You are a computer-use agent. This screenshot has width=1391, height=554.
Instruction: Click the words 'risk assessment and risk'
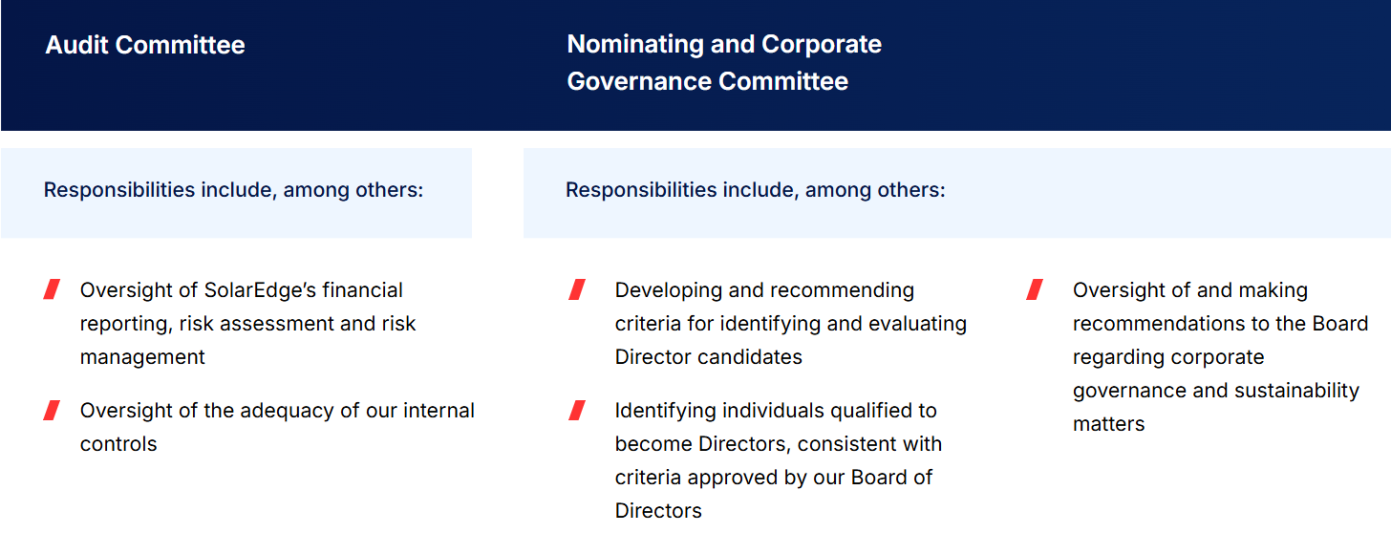pyautogui.click(x=297, y=324)
